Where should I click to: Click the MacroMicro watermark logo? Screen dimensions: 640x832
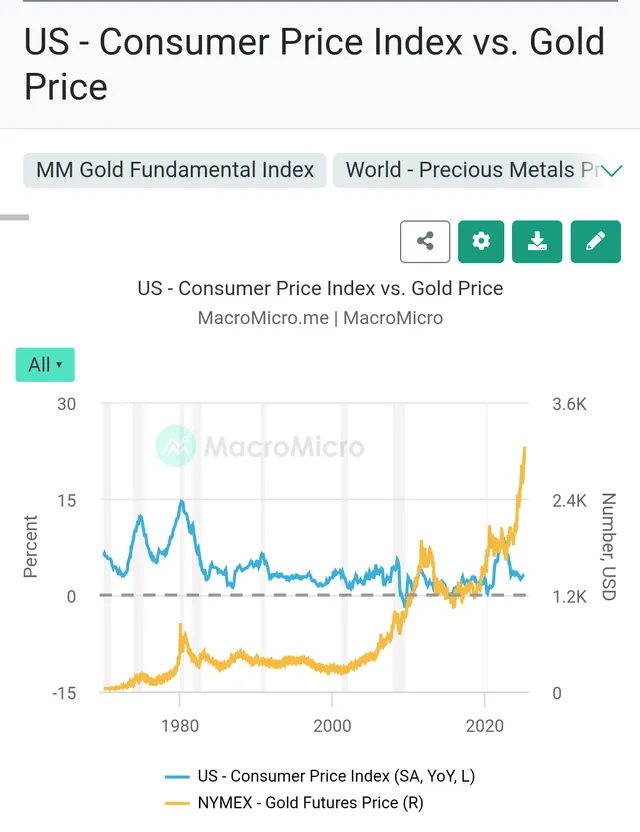coord(260,446)
